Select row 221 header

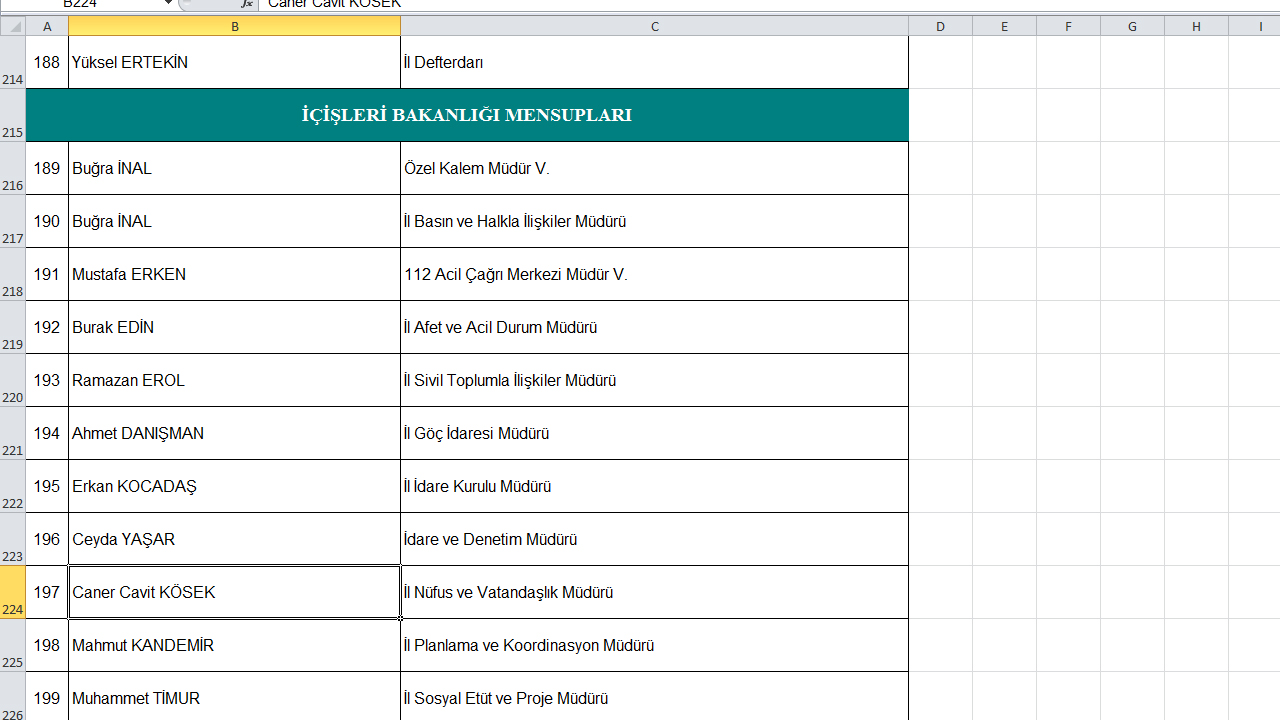12,433
